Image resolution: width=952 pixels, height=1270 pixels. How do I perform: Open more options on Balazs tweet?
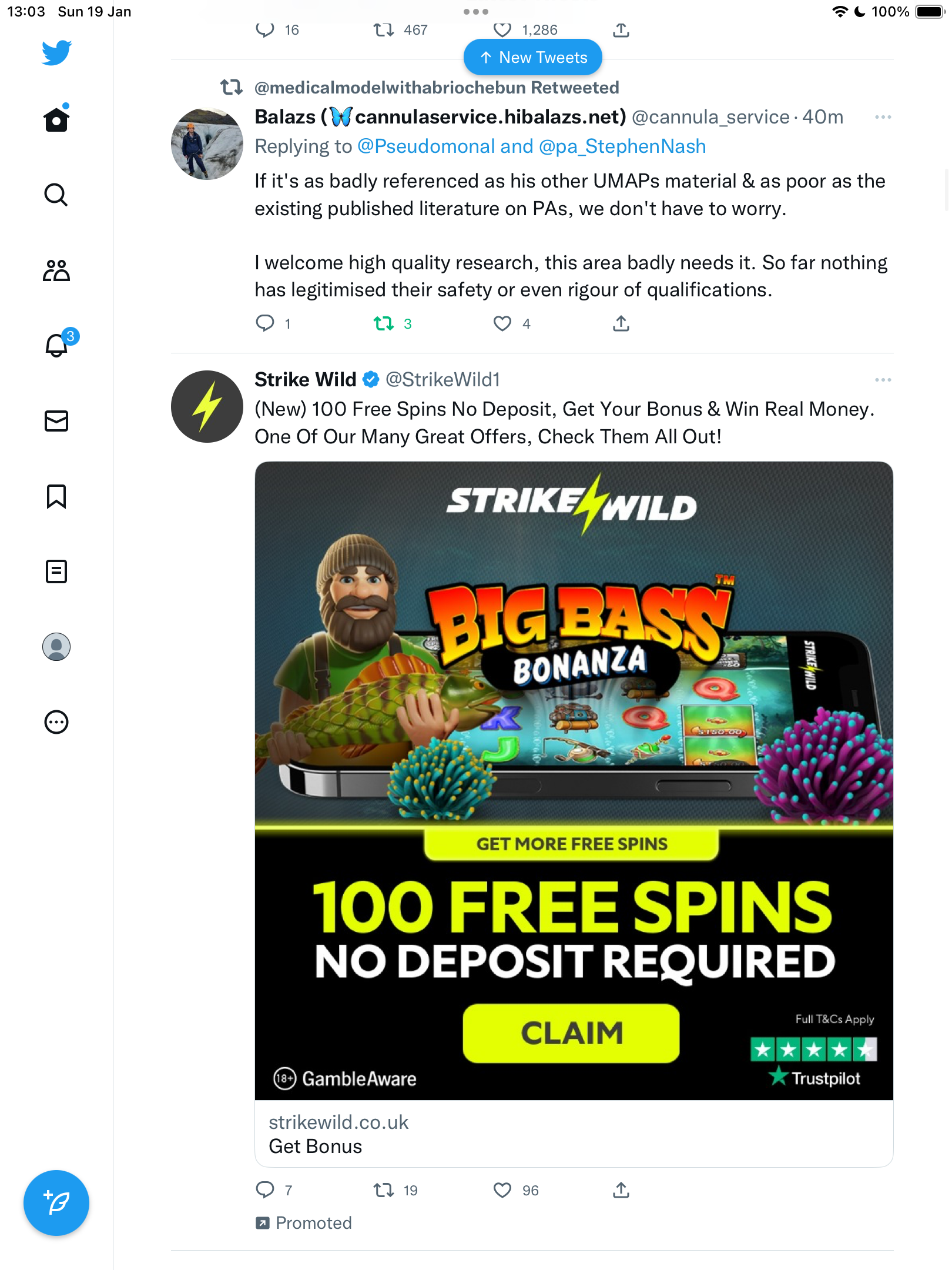tap(883, 117)
